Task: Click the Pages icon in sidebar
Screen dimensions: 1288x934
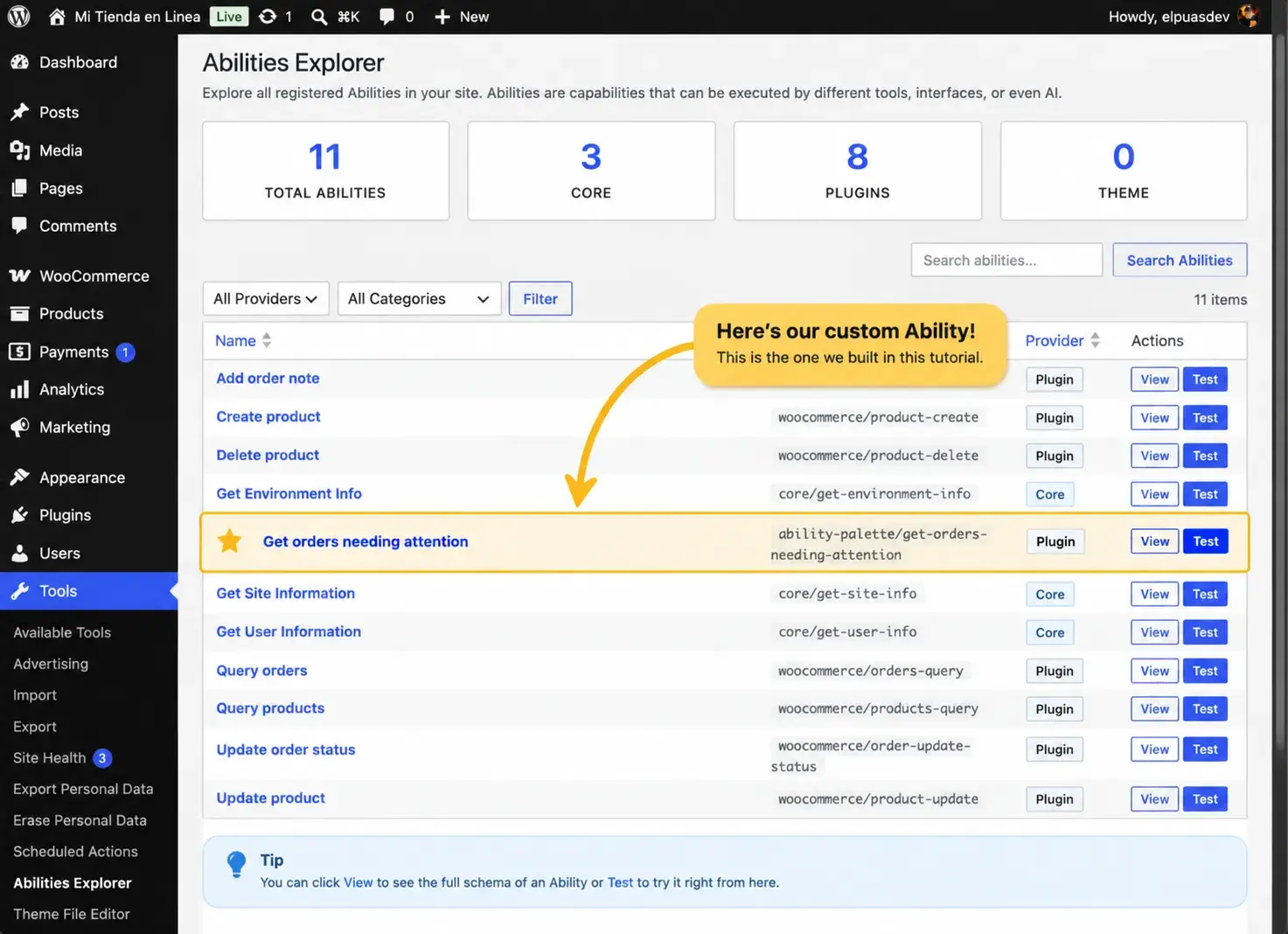Action: (x=19, y=188)
